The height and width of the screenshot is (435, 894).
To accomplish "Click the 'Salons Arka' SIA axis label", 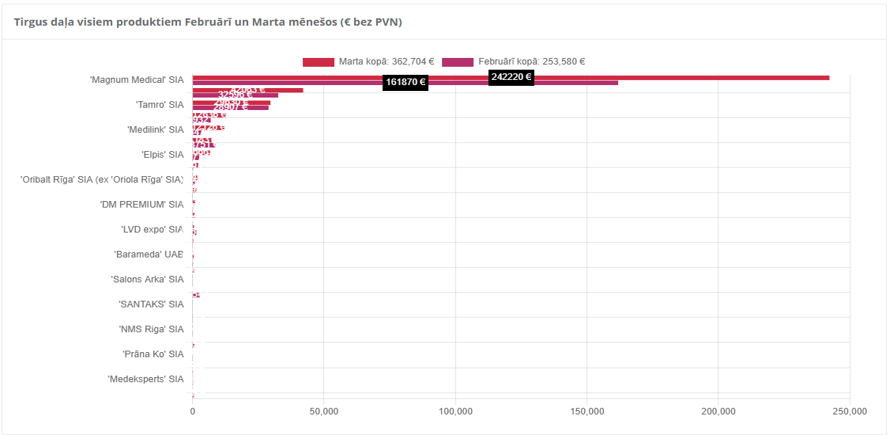I will click(147, 279).
